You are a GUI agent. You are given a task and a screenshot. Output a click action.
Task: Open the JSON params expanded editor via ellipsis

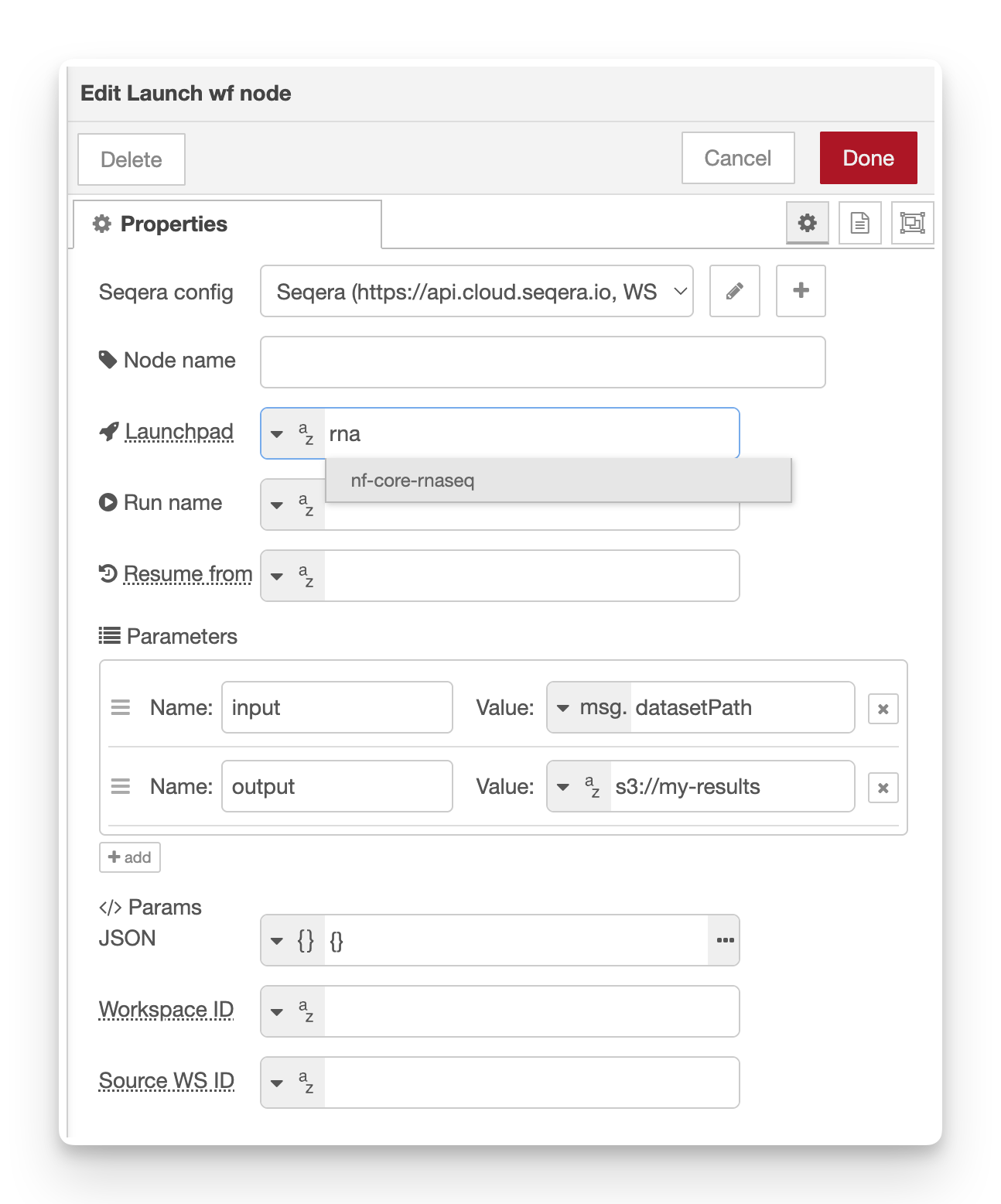point(724,939)
